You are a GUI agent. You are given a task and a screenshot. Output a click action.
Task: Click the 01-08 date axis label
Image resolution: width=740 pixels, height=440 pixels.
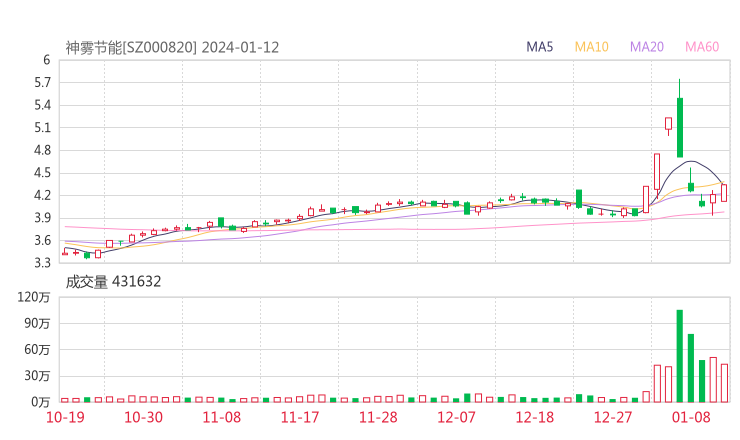691,417
